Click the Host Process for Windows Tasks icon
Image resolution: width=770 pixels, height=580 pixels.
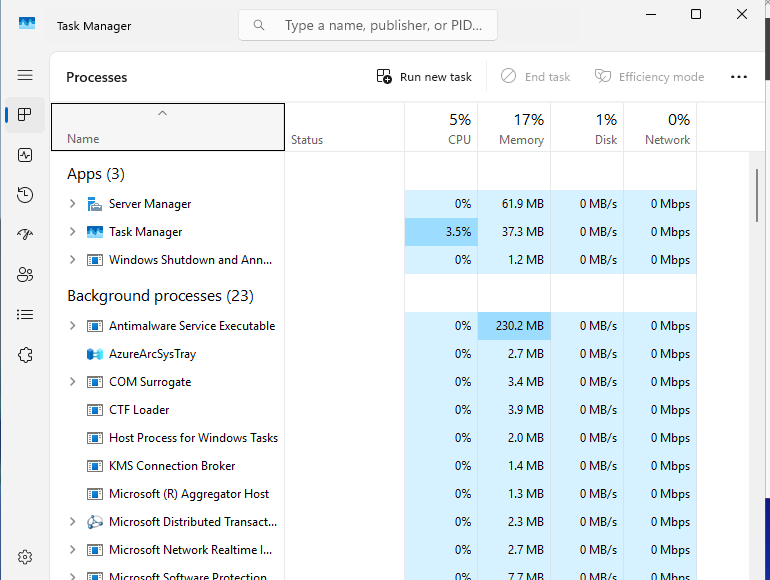coord(95,438)
